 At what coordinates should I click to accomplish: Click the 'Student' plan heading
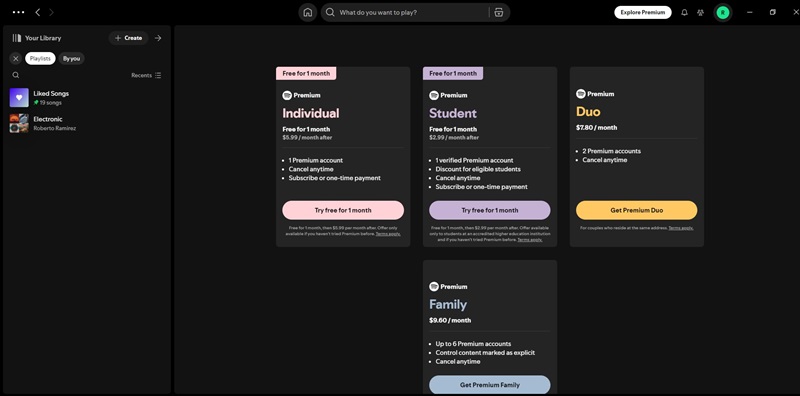[x=453, y=113]
